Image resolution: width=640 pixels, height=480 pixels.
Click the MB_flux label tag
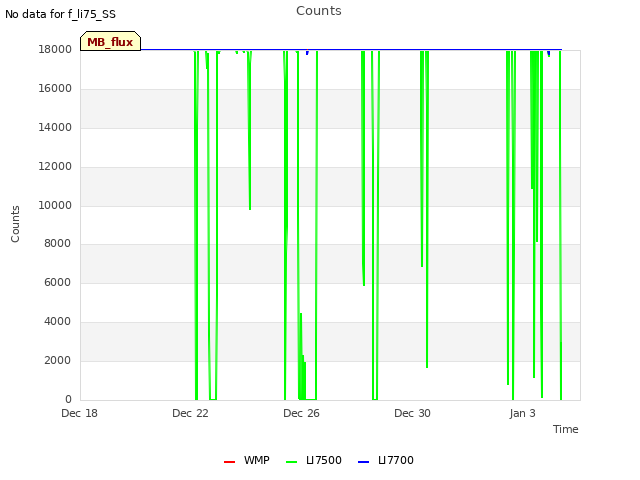(110, 41)
